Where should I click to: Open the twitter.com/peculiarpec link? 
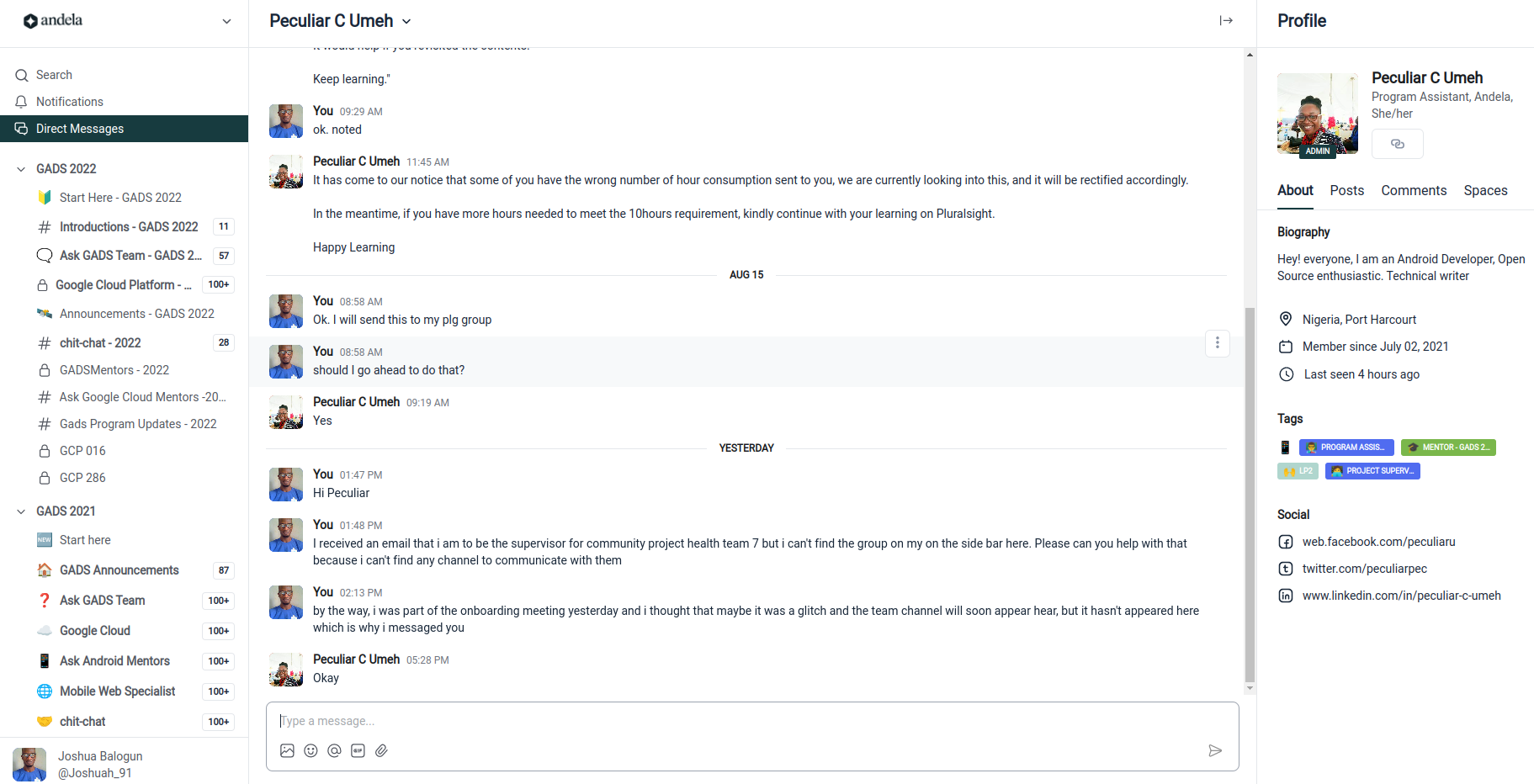click(1364, 569)
